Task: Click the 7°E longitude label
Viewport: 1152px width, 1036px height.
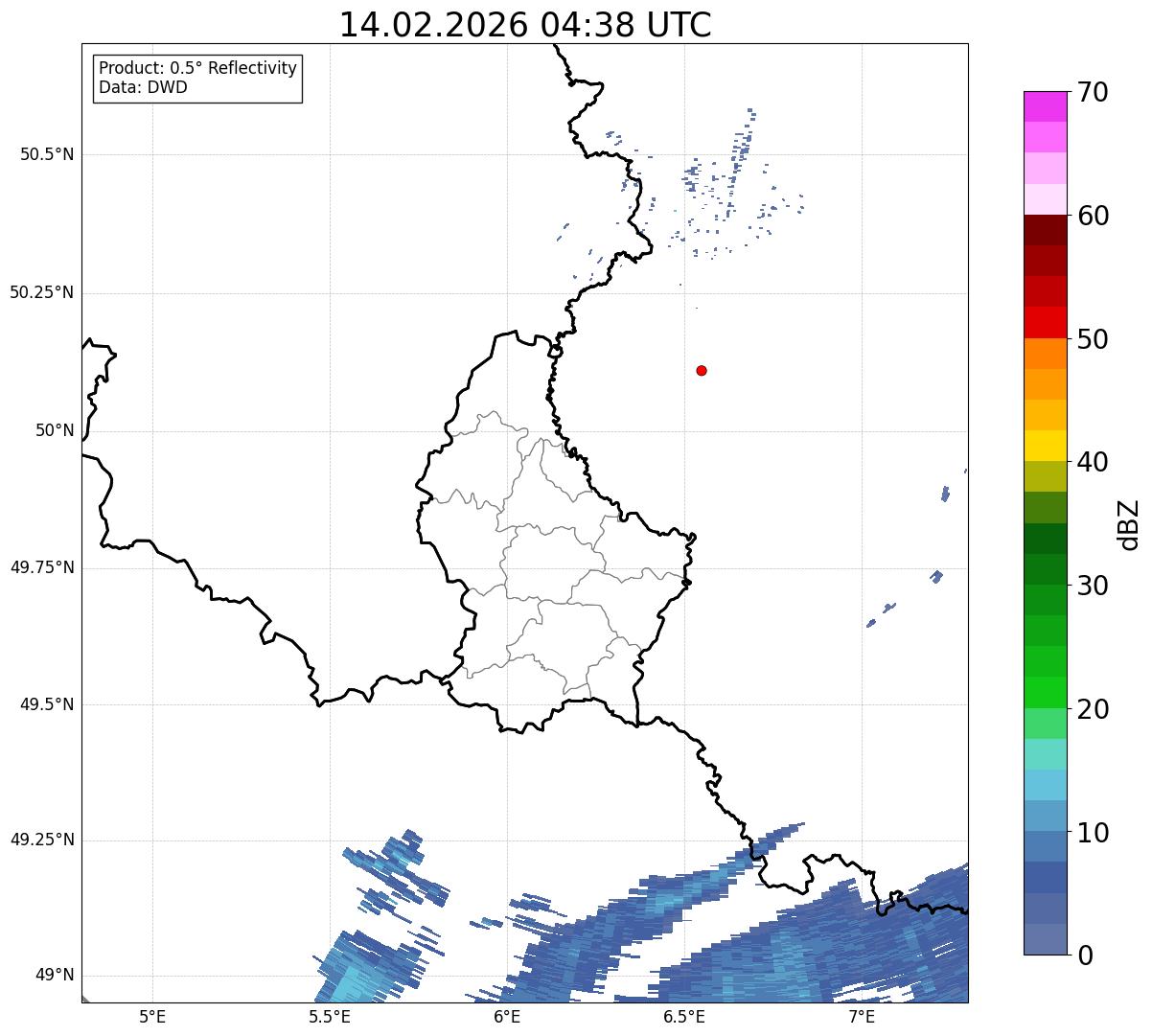Action: (862, 1016)
